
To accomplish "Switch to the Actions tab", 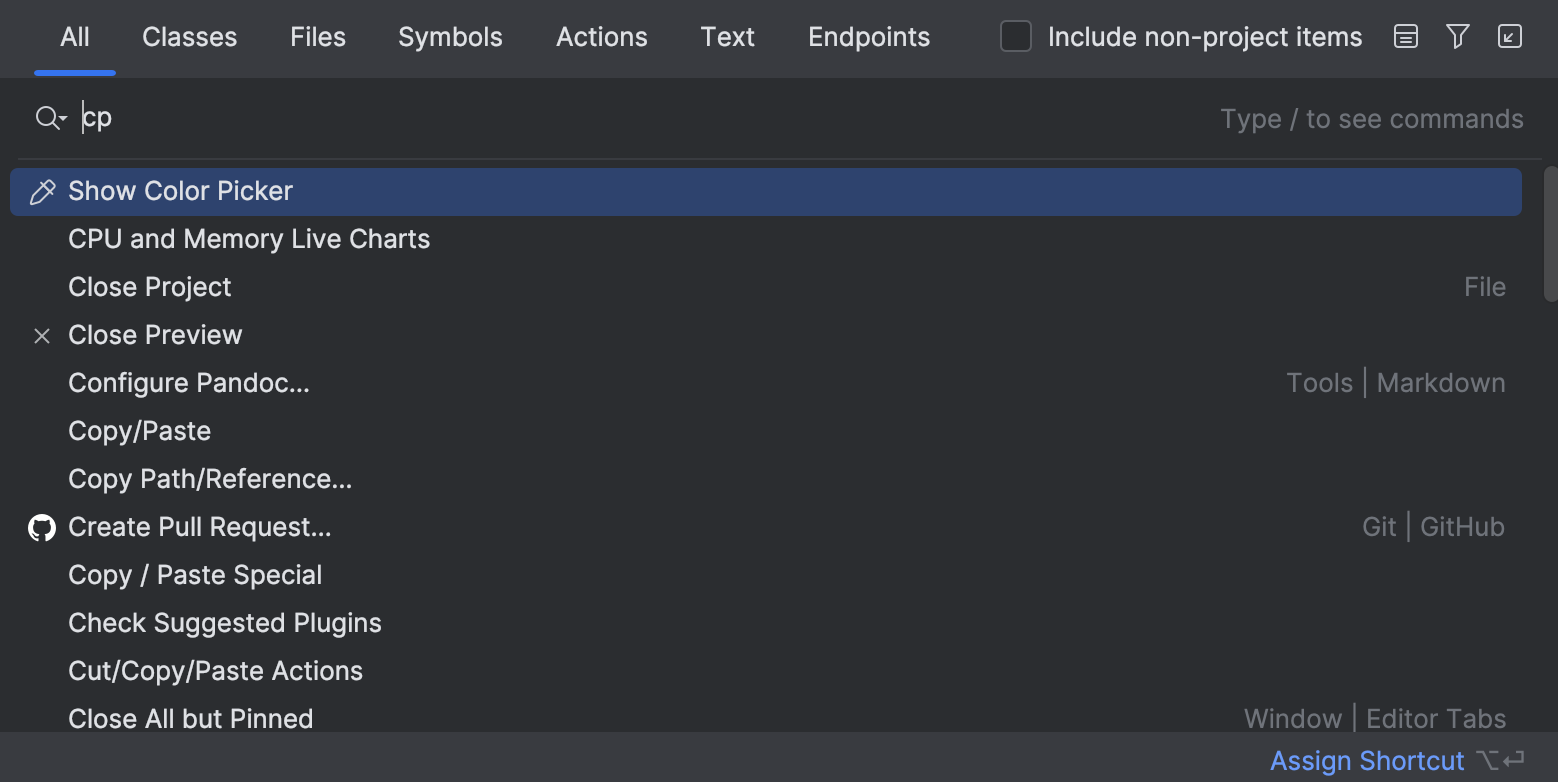I will (601, 37).
